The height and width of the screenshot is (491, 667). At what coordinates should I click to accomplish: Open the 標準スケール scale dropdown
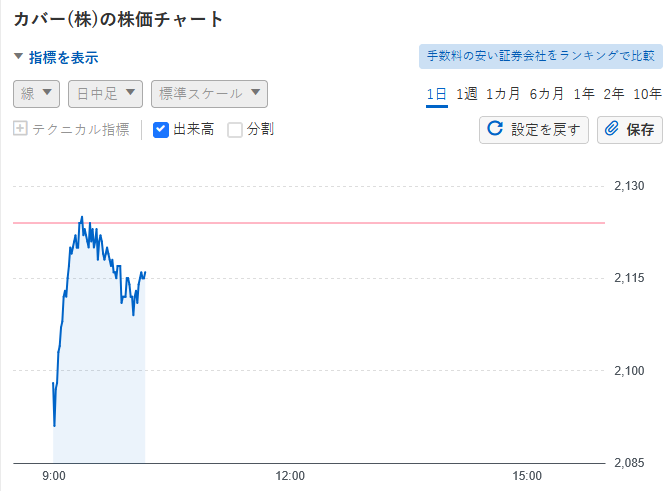pos(209,94)
